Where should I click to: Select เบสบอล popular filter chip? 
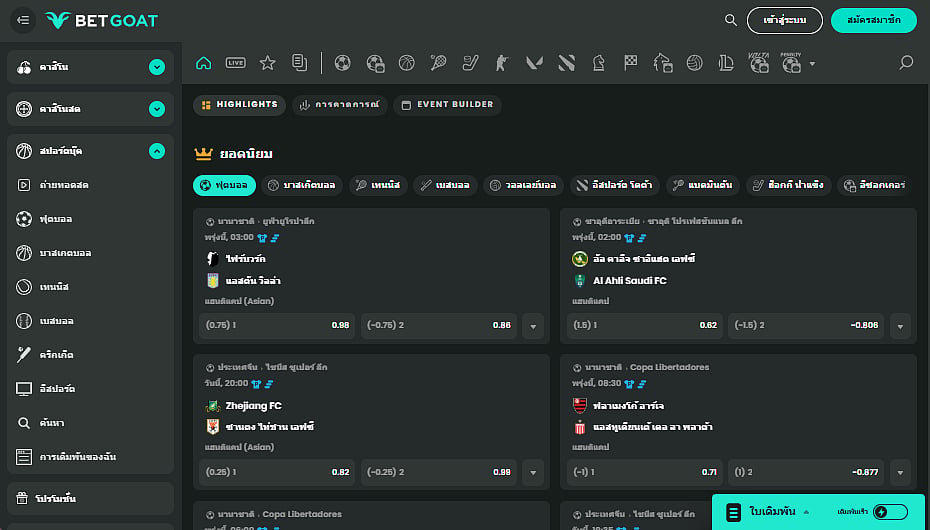pos(445,186)
